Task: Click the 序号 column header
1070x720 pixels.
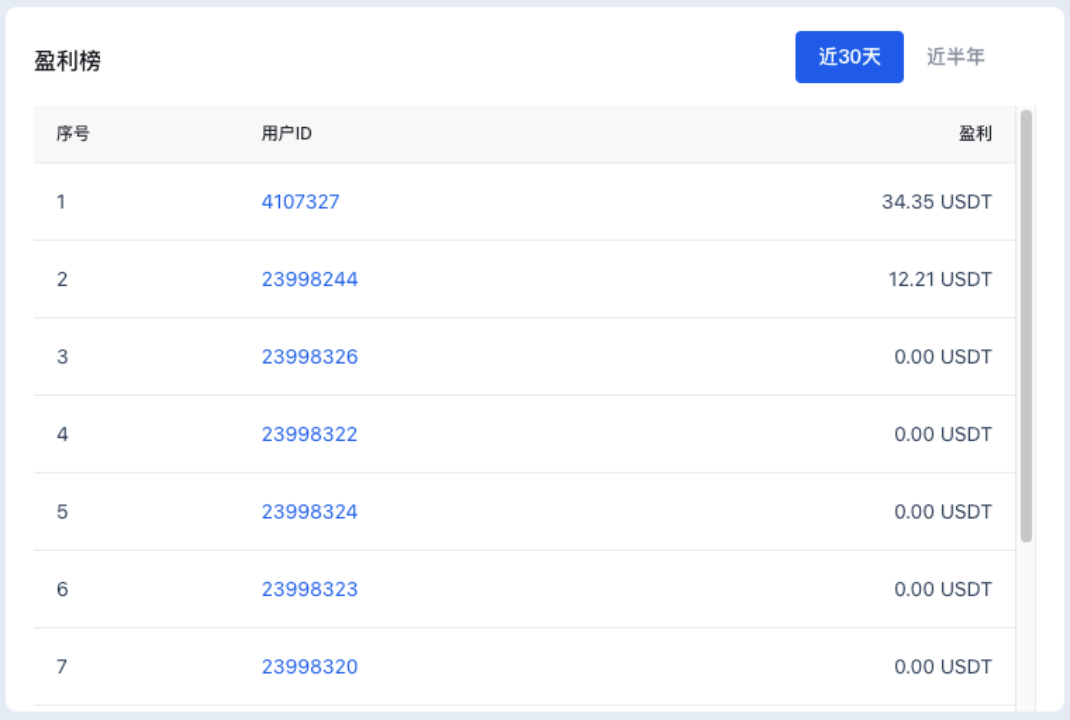Action: [73, 134]
